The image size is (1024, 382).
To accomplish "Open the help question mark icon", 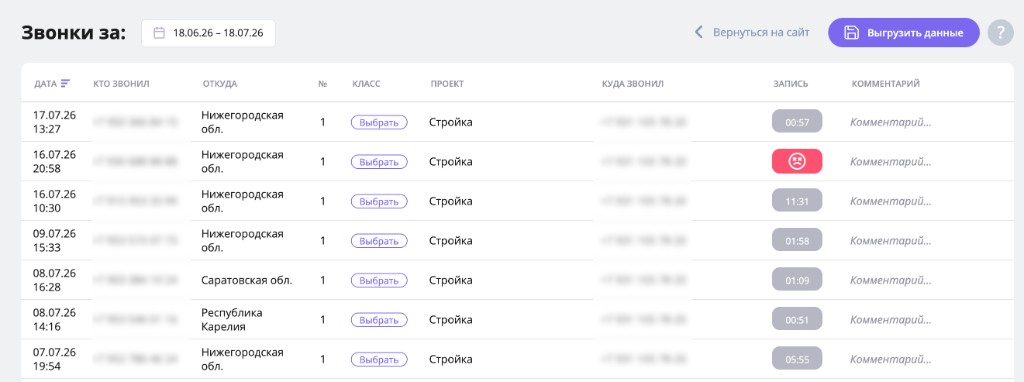I will coord(1000,33).
